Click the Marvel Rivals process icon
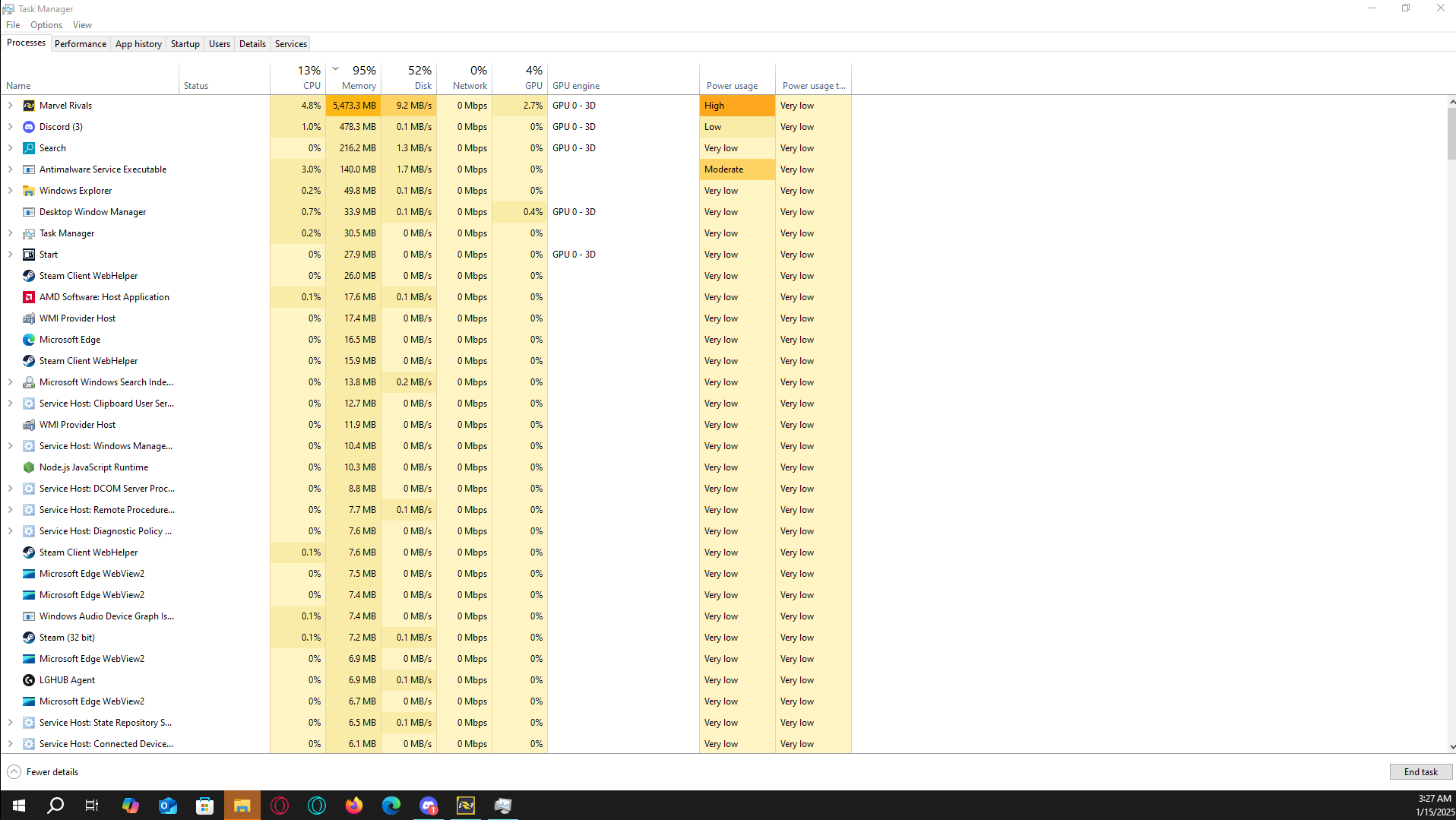The image size is (1456, 820). coord(29,106)
